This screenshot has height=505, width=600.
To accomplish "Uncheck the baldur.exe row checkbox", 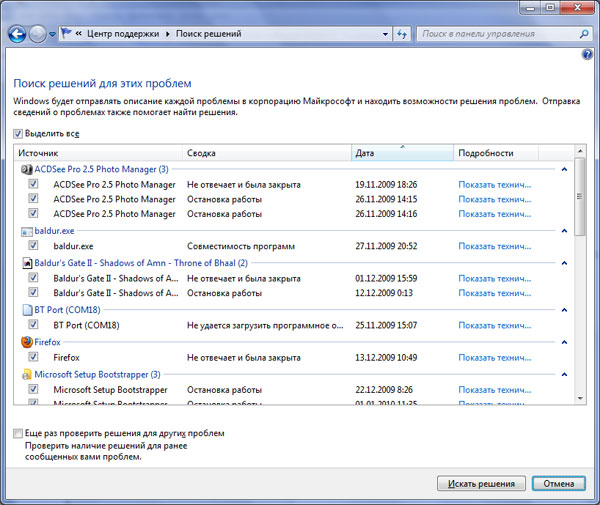I will [33, 245].
